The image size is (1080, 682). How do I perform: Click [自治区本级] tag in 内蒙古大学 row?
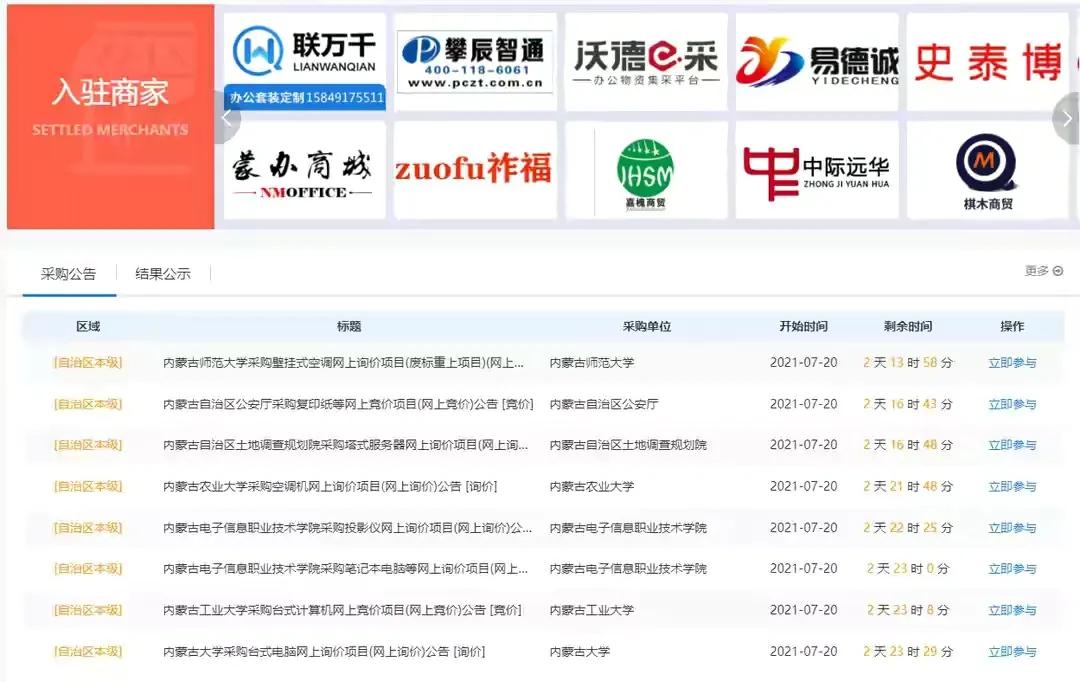[x=88, y=651]
